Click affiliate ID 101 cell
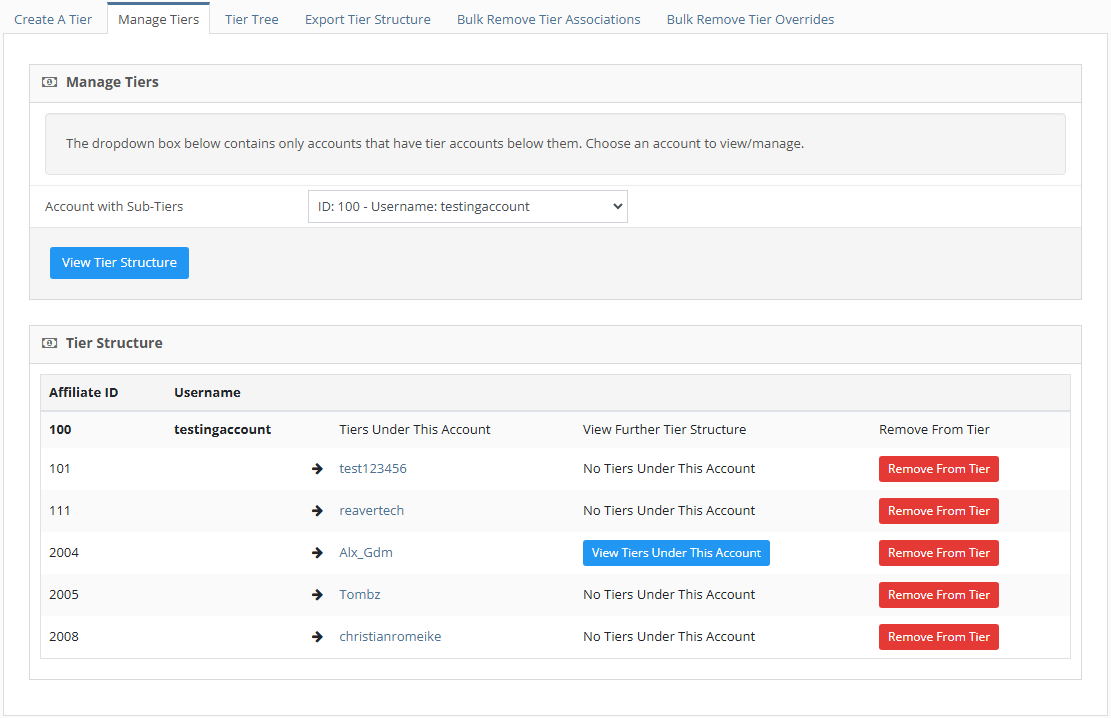This screenshot has height=718, width=1111. (60, 469)
